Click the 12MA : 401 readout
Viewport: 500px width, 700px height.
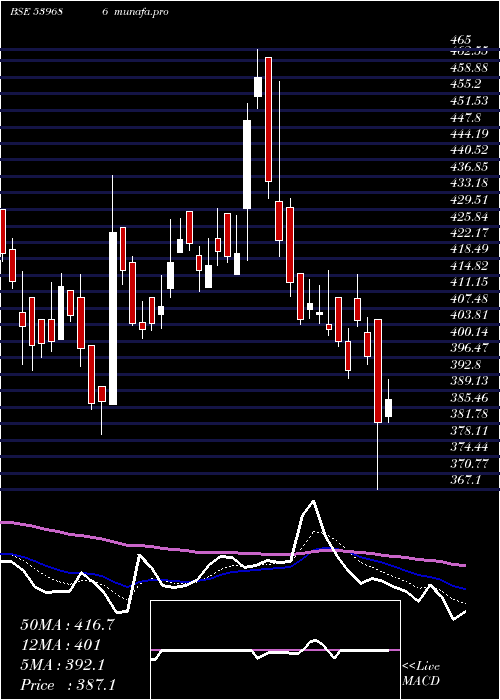pos(60,645)
